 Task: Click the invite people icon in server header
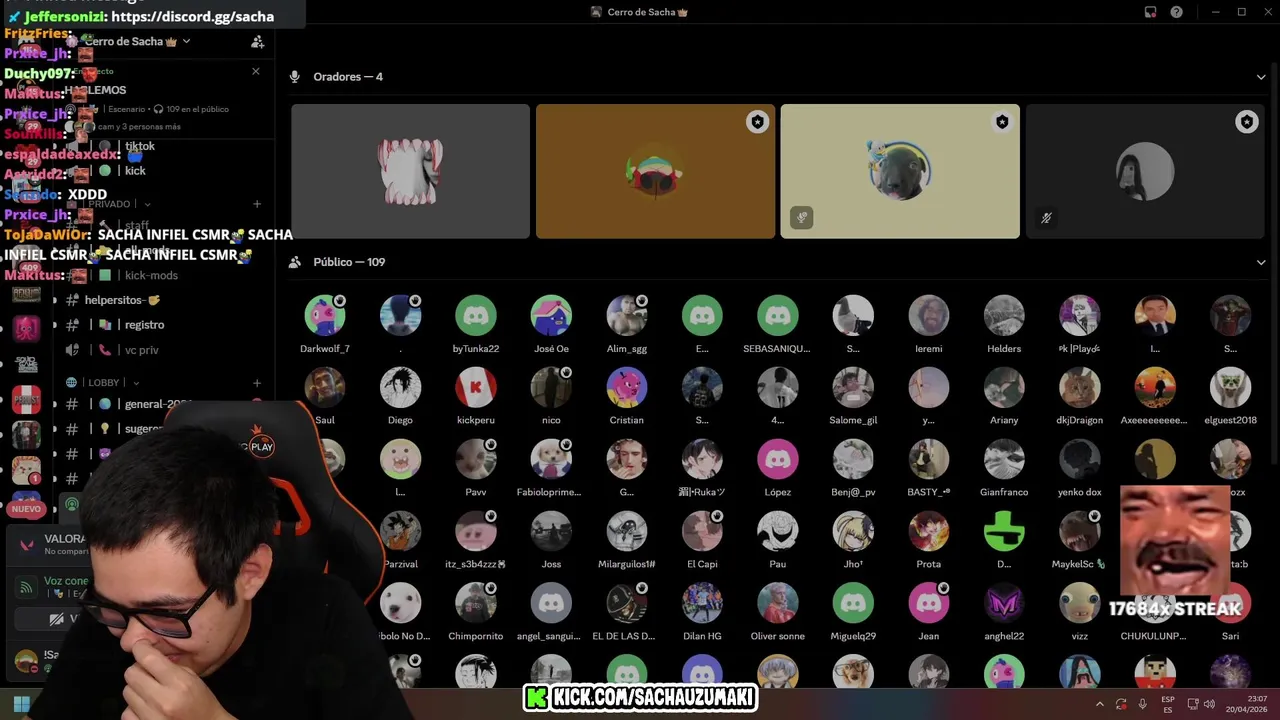257,42
